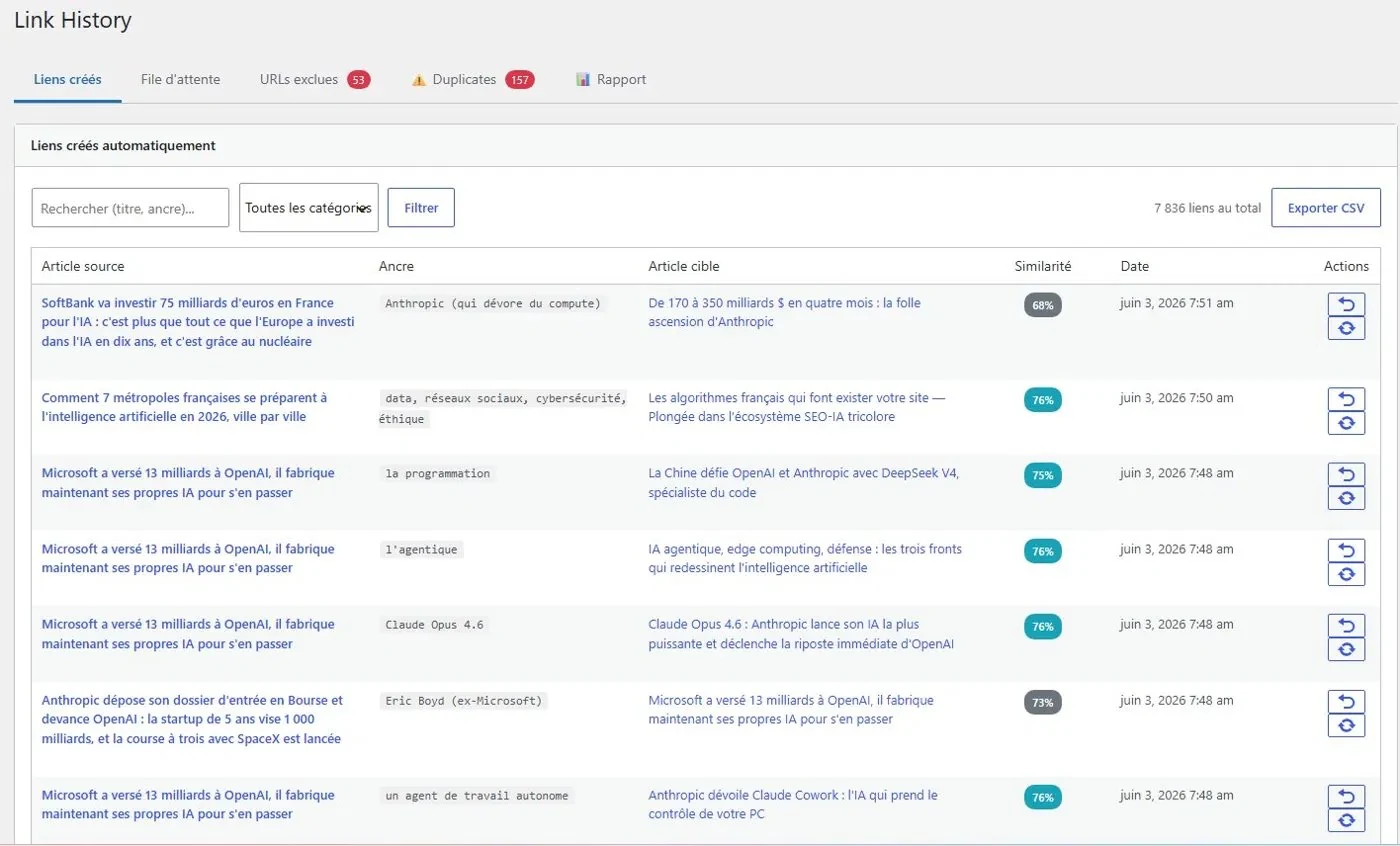
Task: Regenerate the link with anchor "Claude Opus 4.6"
Action: [x=1346, y=649]
